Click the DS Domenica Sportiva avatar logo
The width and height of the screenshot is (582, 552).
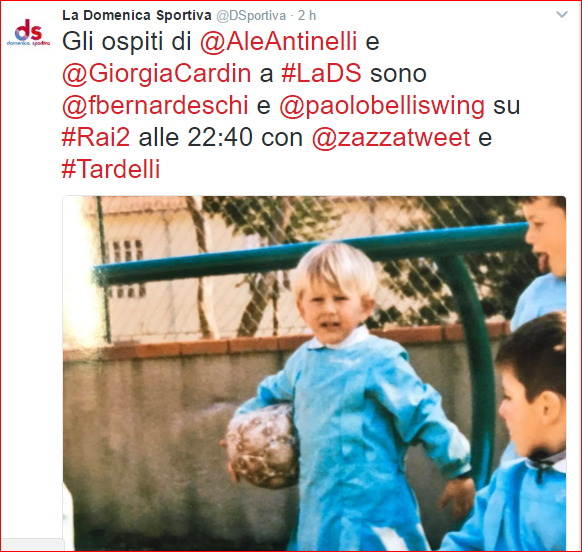29,32
